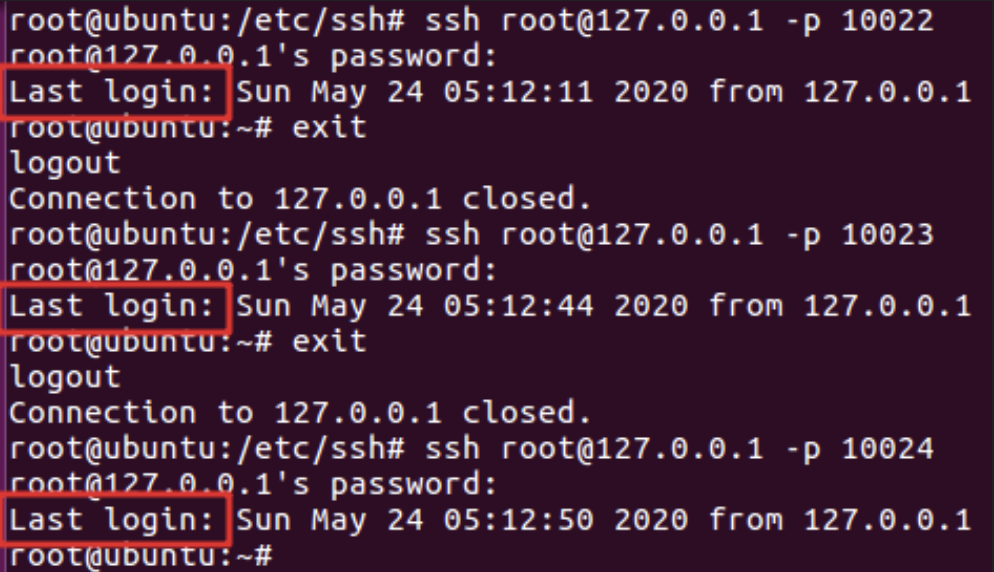Click the first highlighted 'Last login:' label
This screenshot has height=572, width=994.
112,92
